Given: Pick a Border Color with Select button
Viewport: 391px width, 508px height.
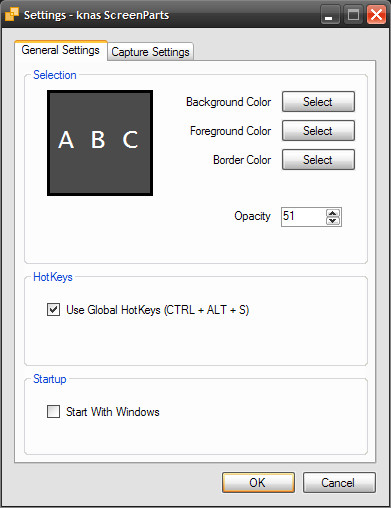Looking at the screenshot, I should coord(318,160).
